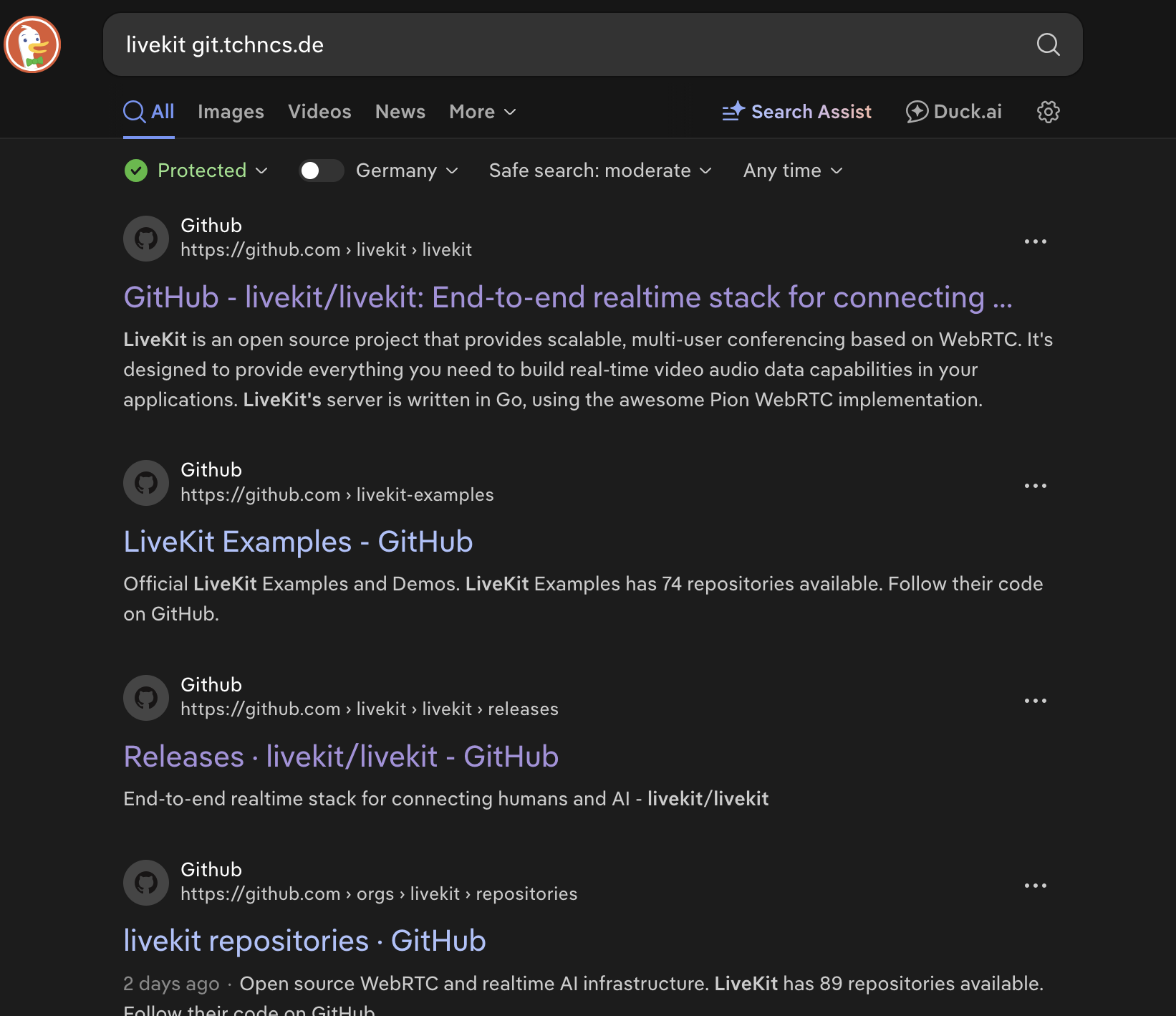Open the livekit repositories · GitHub result

coord(304,941)
